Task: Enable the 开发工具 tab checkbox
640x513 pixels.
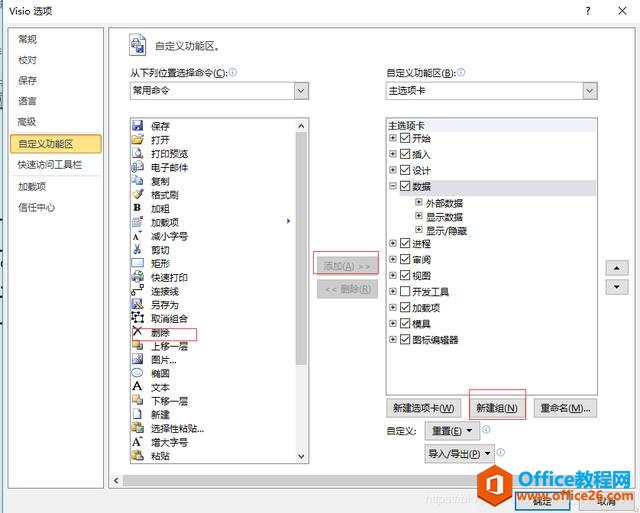Action: [405, 291]
